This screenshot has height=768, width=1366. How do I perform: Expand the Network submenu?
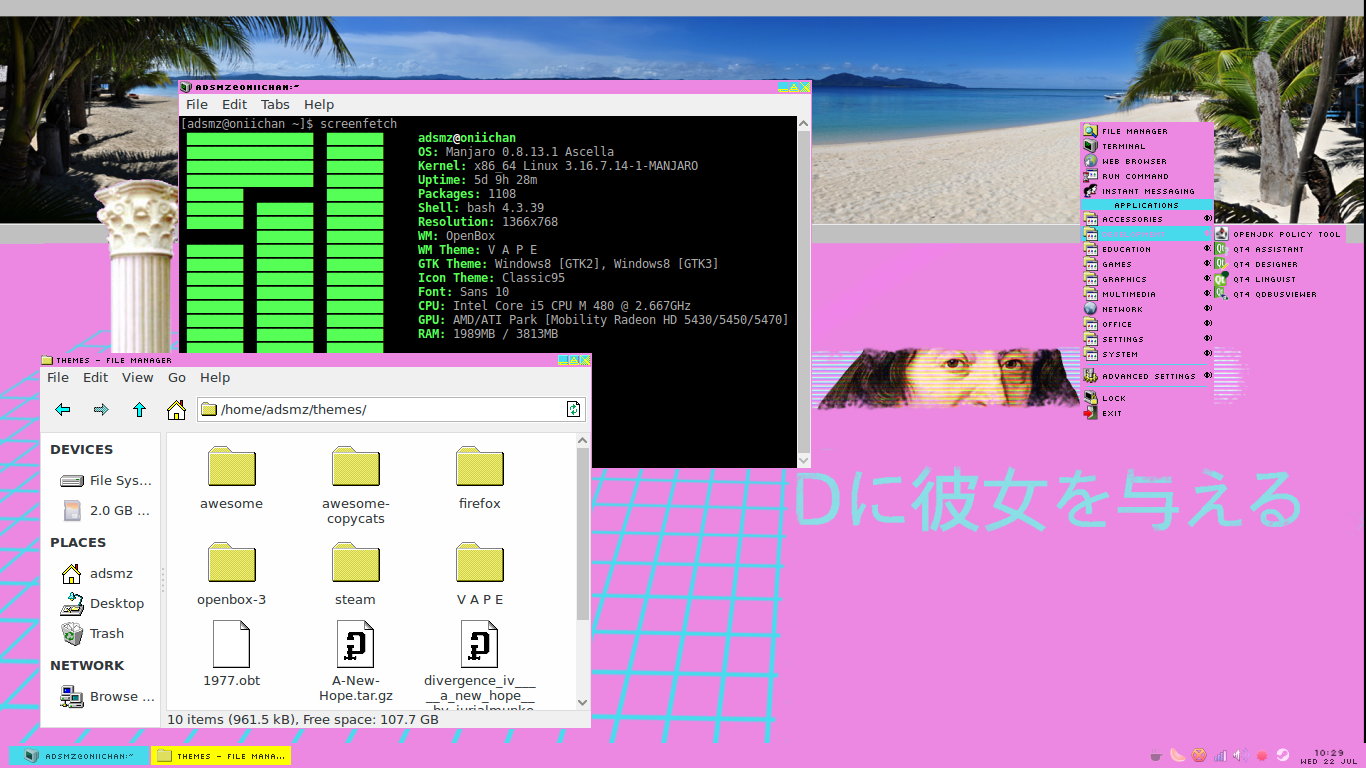(1147, 309)
